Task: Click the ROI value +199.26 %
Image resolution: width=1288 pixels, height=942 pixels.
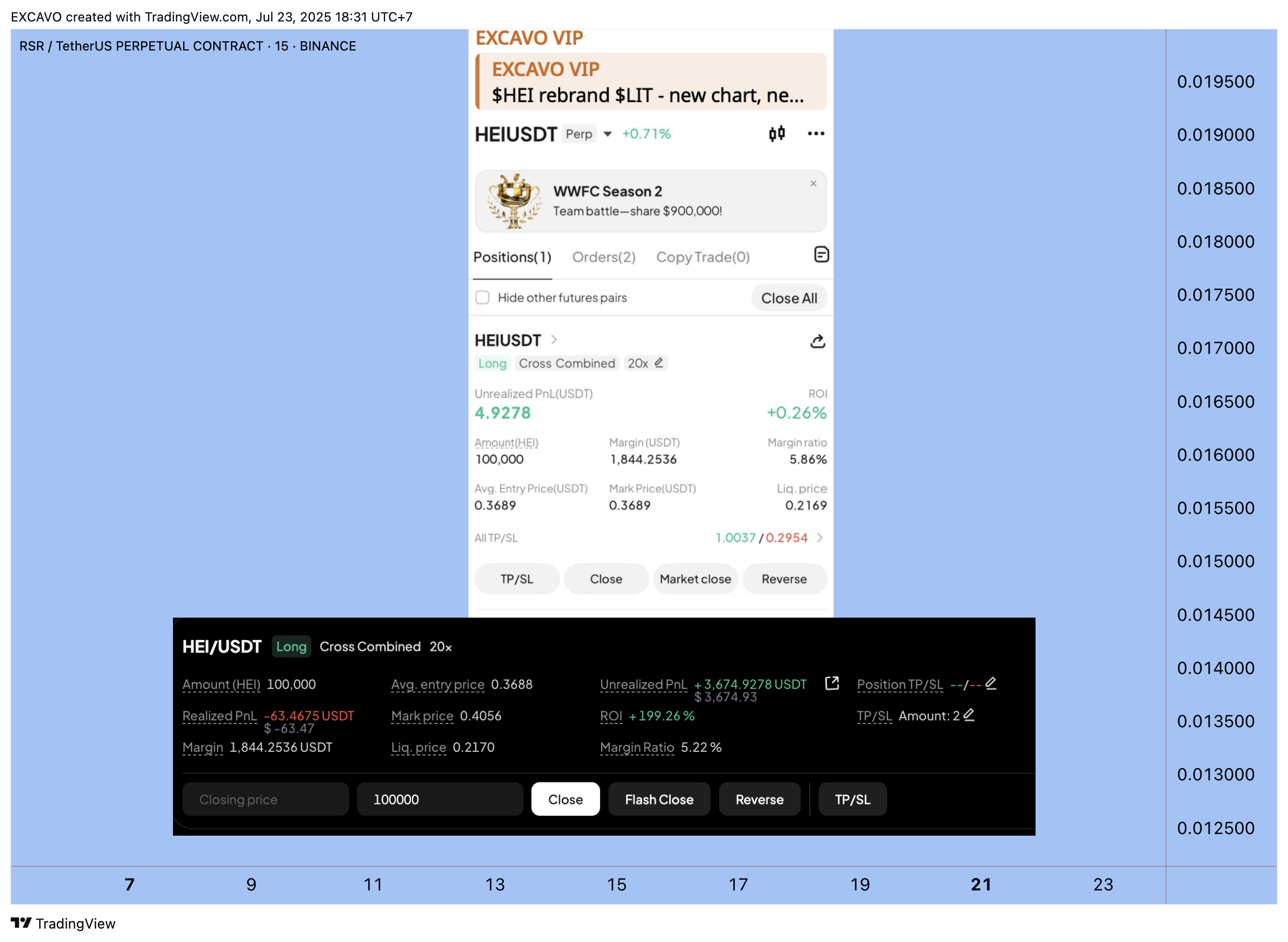Action: point(661,715)
